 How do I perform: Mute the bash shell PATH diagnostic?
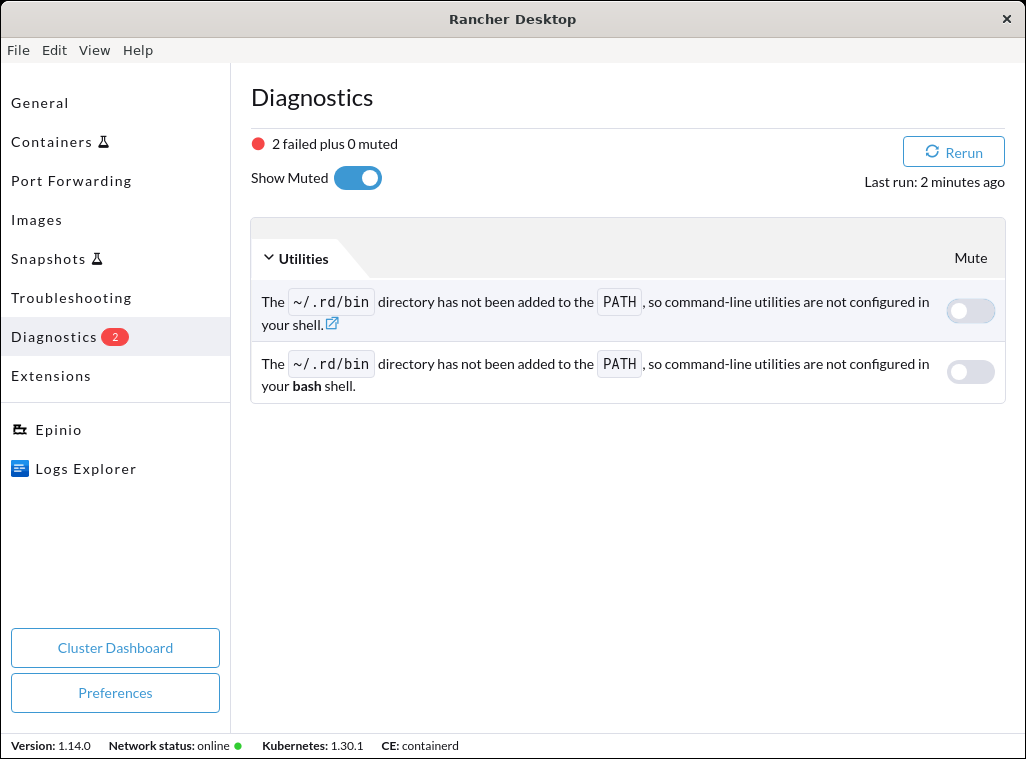(x=971, y=372)
